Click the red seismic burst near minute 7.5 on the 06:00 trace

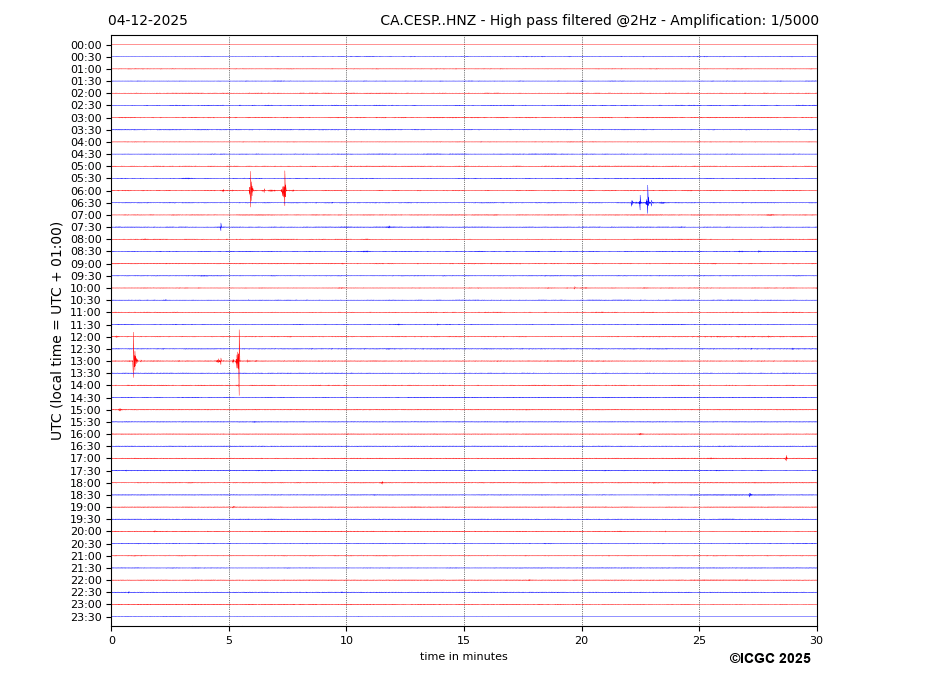[284, 190]
